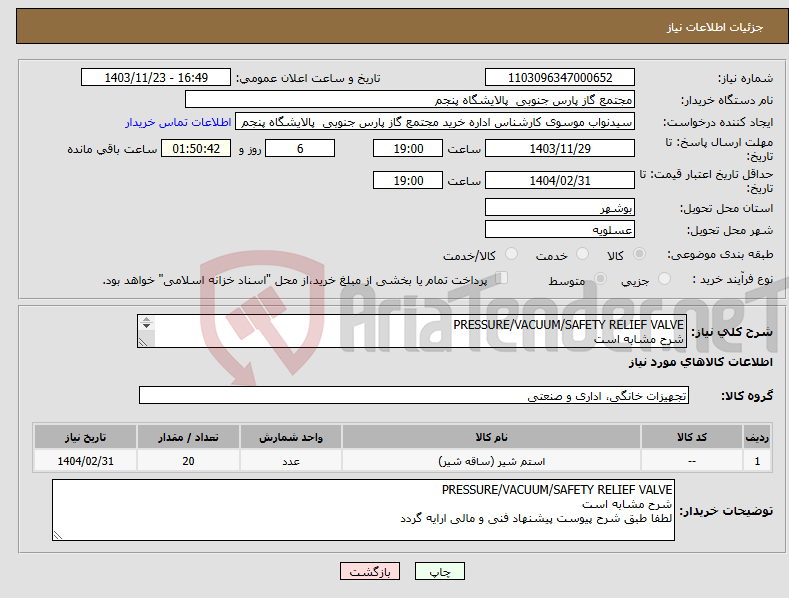Click the quantity cell showing 20
Image resolution: width=789 pixels, height=598 pixels.
[188, 461]
